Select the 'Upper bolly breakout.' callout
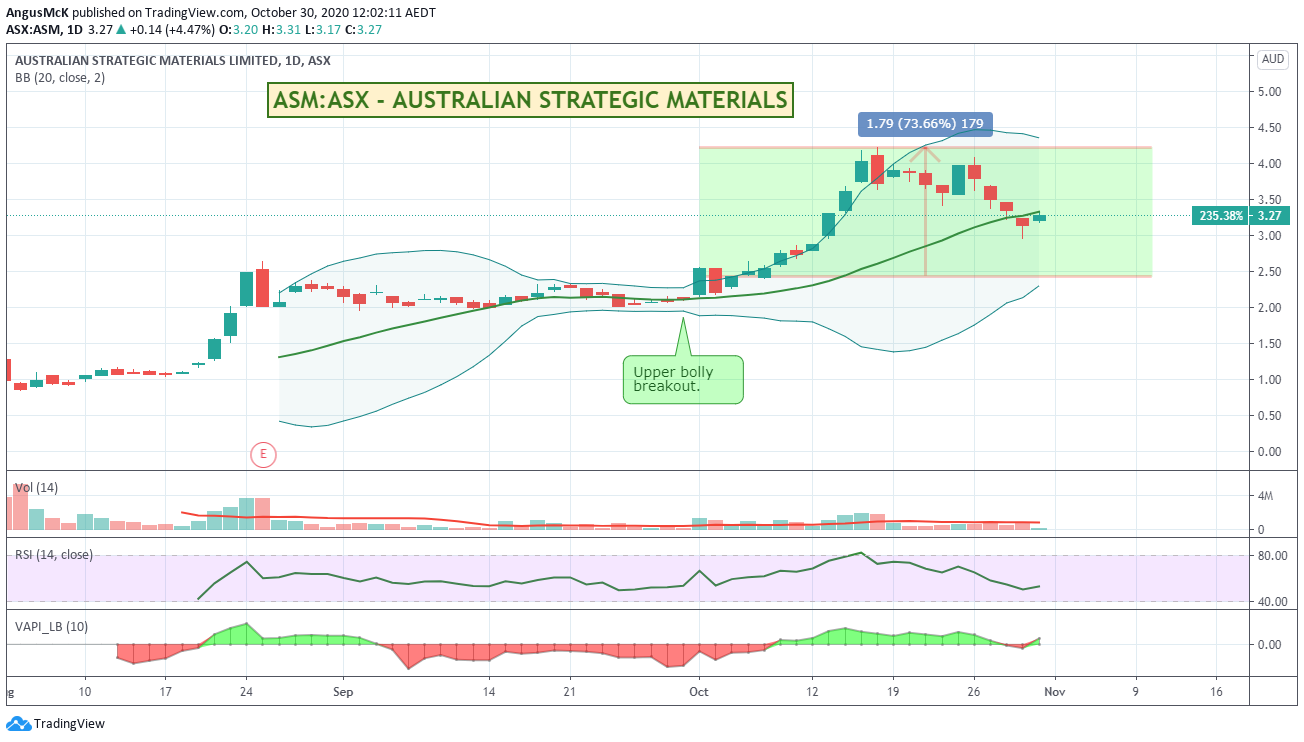The image size is (1304, 742). coord(683,378)
